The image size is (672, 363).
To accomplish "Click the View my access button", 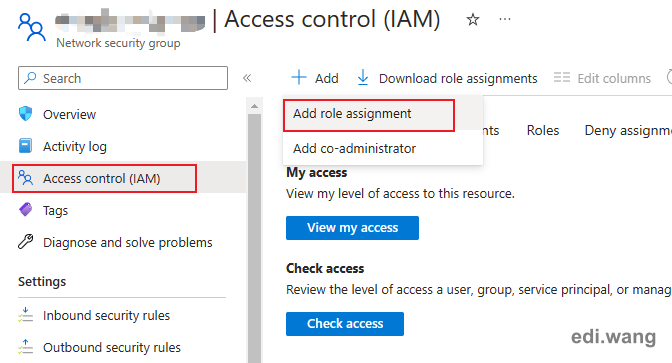I will tap(352, 228).
